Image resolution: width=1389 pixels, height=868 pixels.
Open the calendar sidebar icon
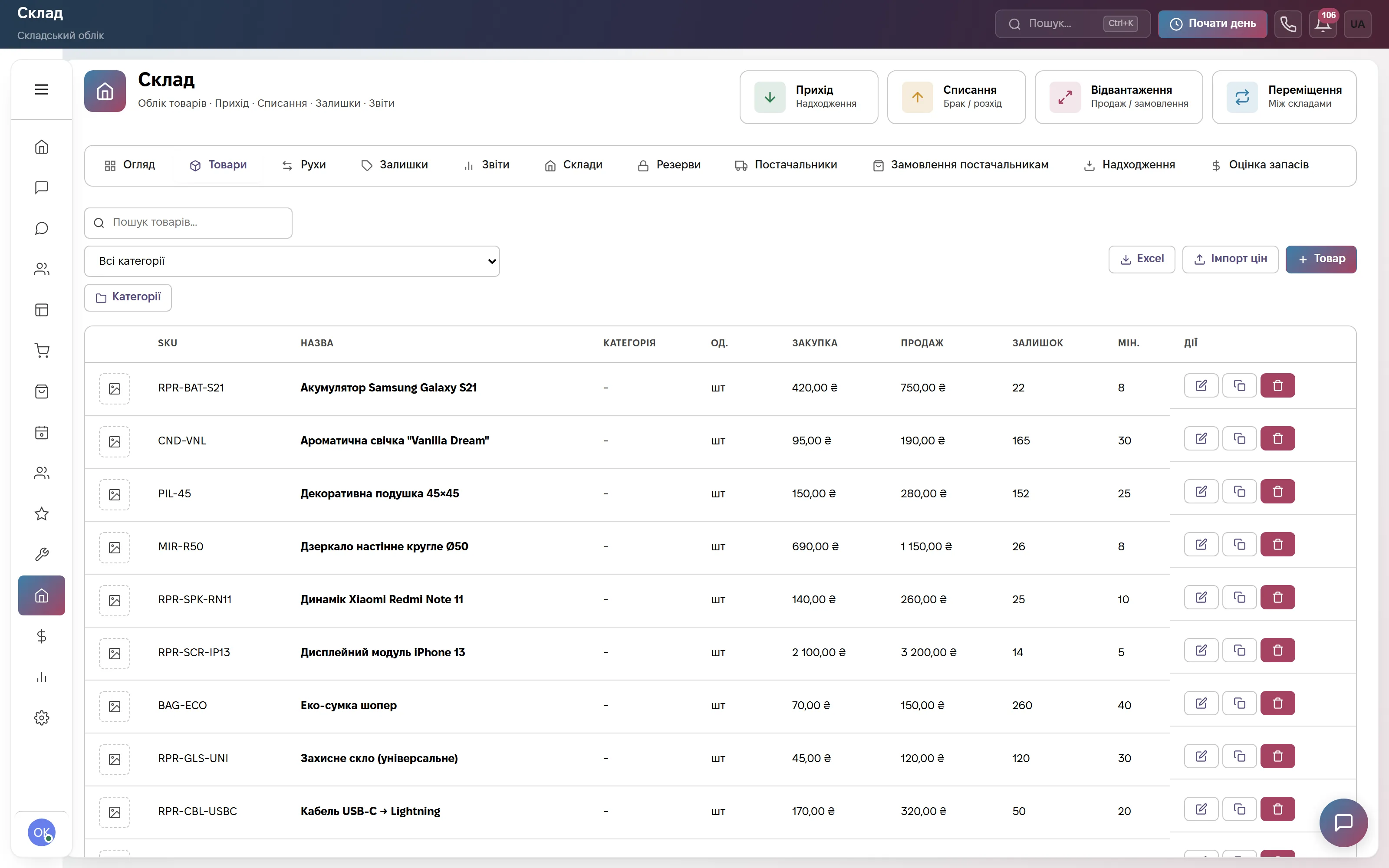pyautogui.click(x=41, y=432)
